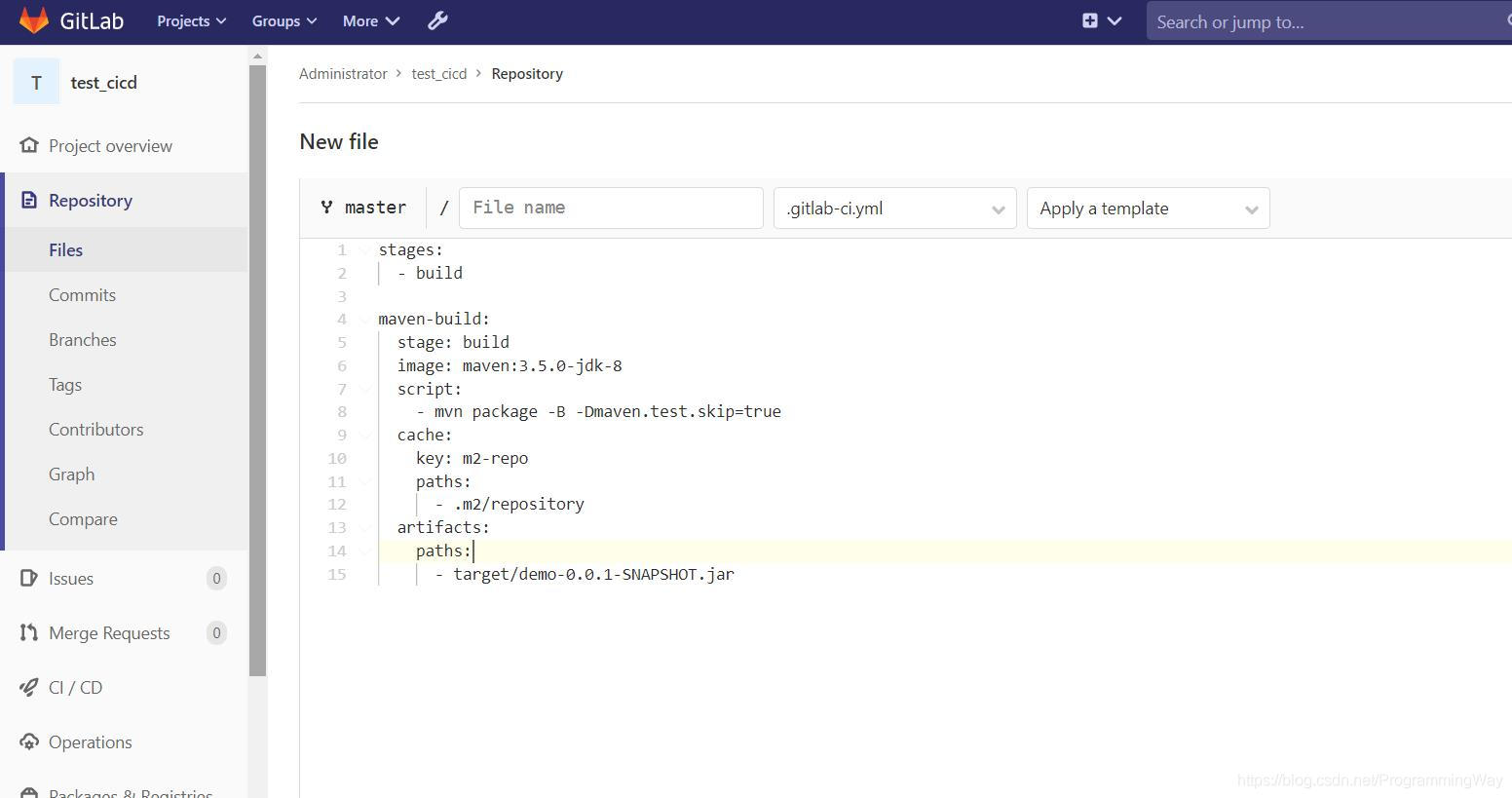Collapse the stages block fold arrow

pyautogui.click(x=364, y=249)
